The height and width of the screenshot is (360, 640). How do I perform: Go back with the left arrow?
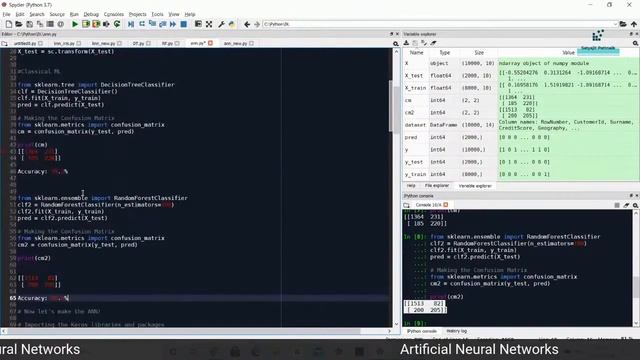click(x=247, y=24)
